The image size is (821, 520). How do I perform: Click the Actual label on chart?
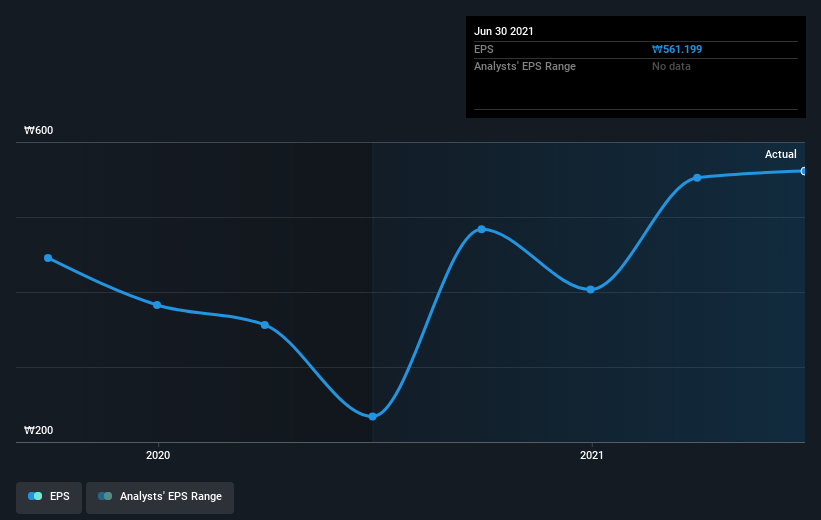tap(781, 154)
